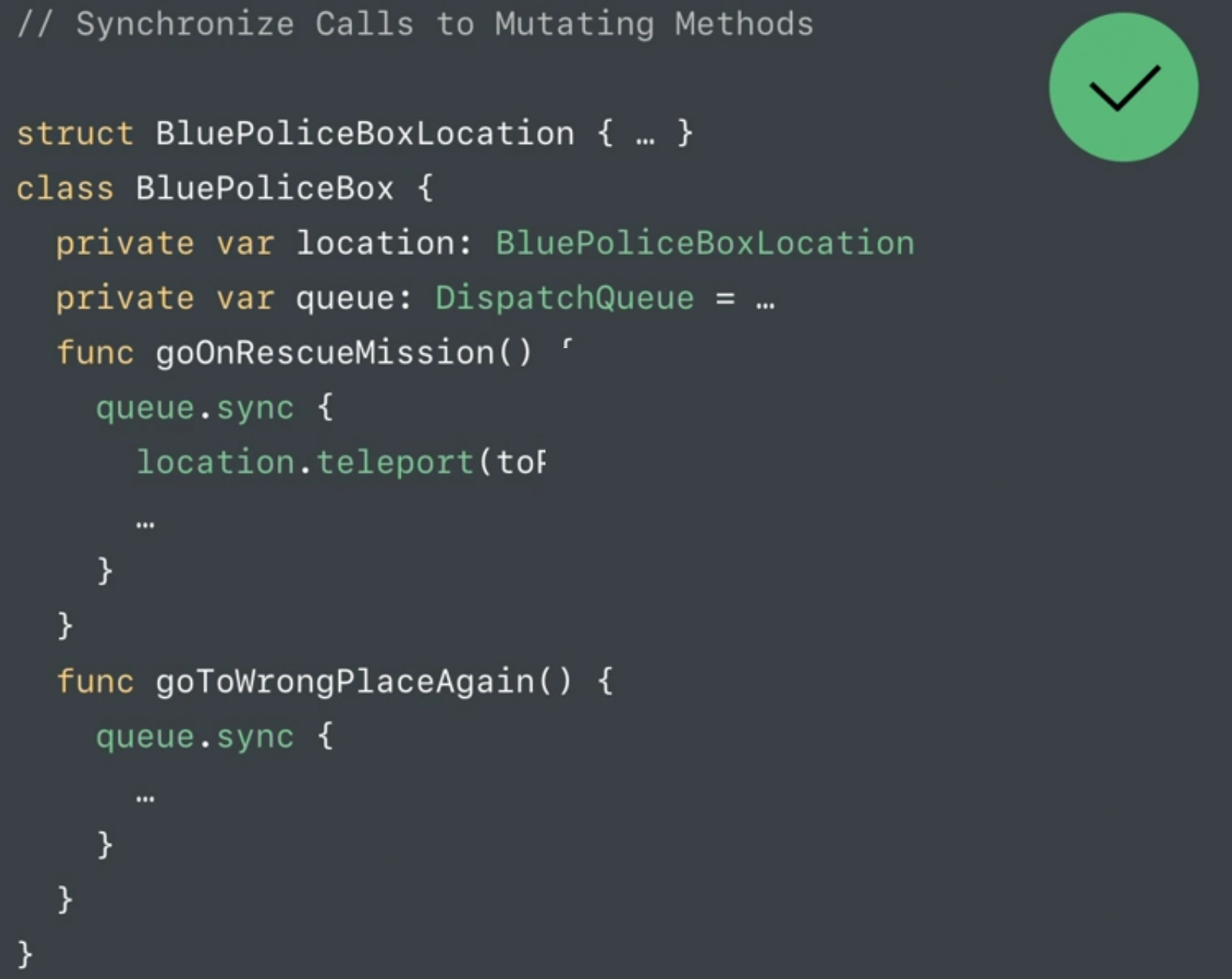Click the comment line about Synchronize Calls
The image size is (1232, 979).
click(415, 24)
